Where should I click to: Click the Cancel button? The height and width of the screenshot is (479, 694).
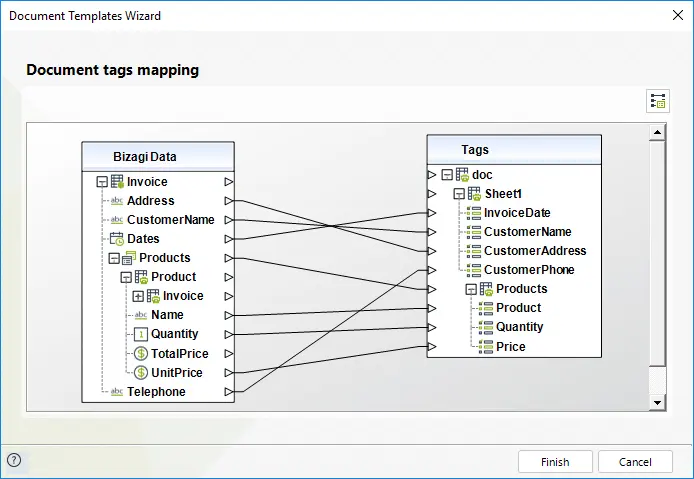coord(635,462)
